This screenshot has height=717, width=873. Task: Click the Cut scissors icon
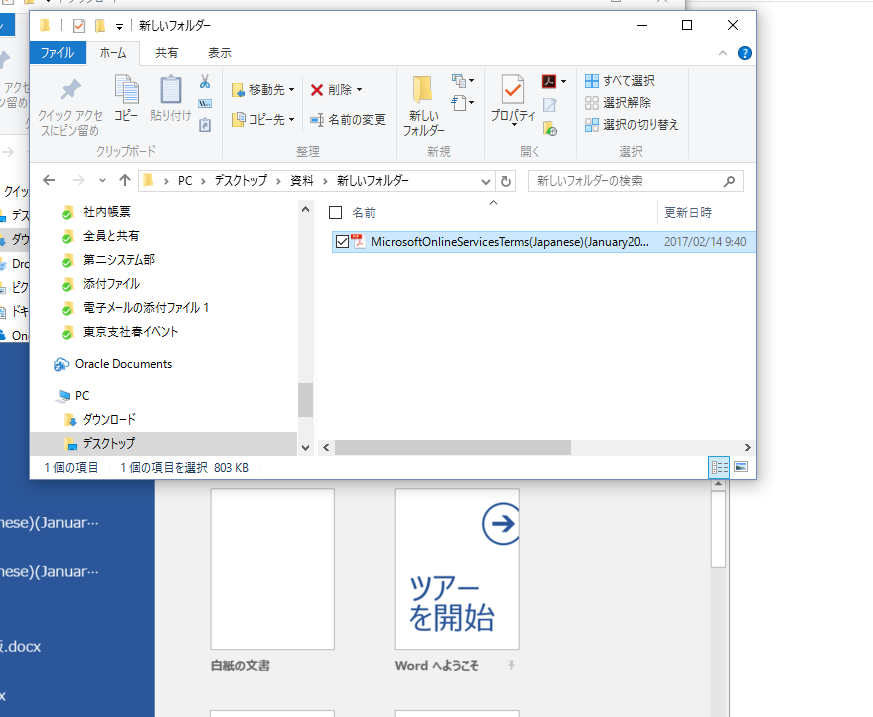(205, 82)
